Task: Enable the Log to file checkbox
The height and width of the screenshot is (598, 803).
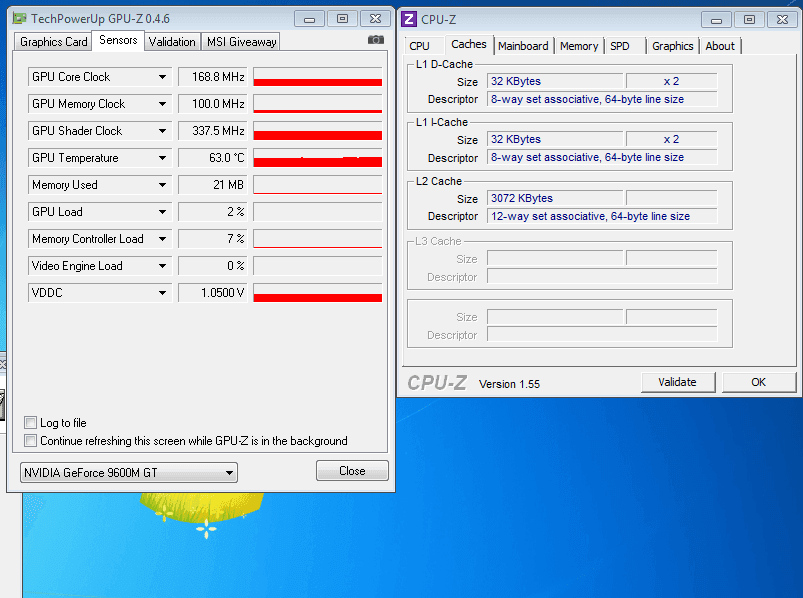Action: pyautogui.click(x=30, y=422)
